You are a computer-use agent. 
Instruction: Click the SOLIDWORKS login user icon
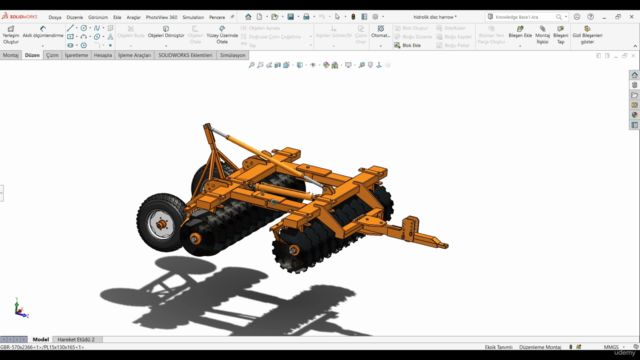point(577,17)
